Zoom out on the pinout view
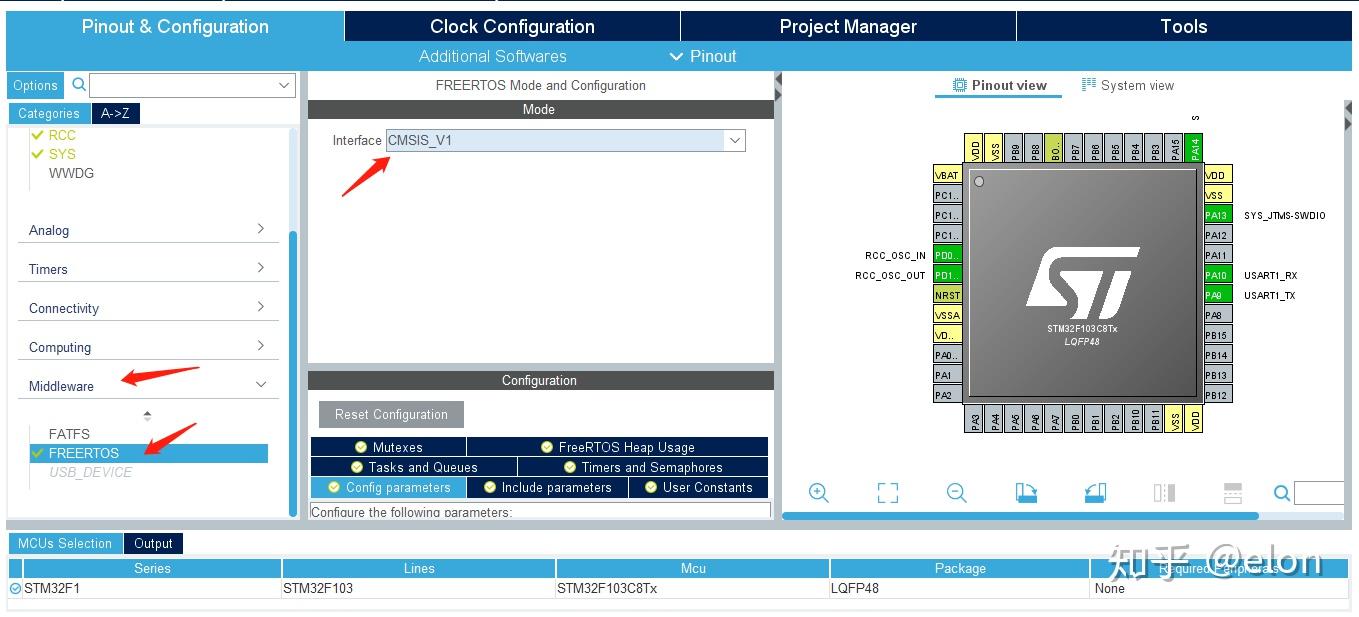The height and width of the screenshot is (617, 1359). [955, 492]
